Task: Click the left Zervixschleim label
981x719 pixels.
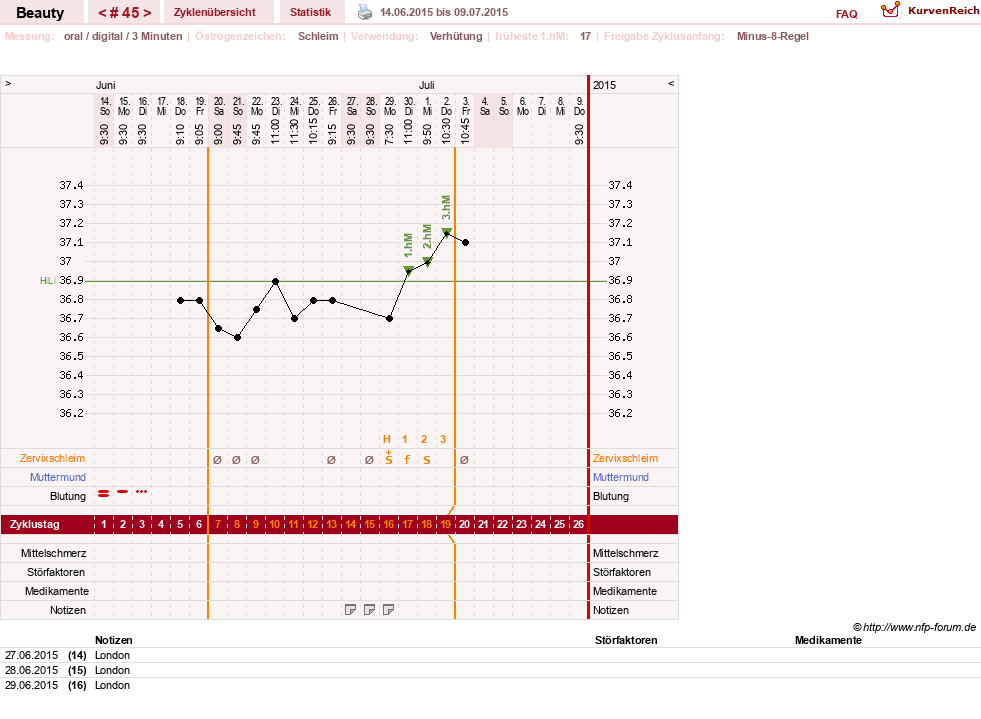Action: 53,458
